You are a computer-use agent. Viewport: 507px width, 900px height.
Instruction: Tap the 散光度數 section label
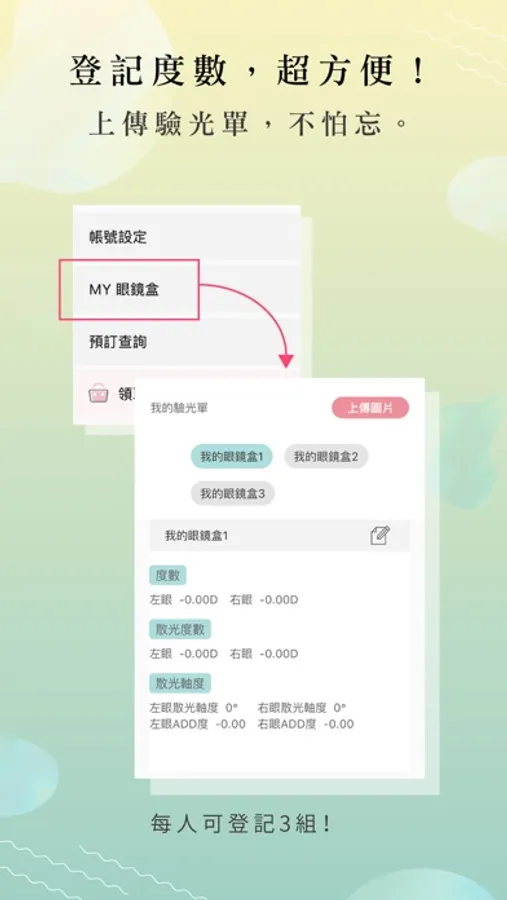(180, 629)
